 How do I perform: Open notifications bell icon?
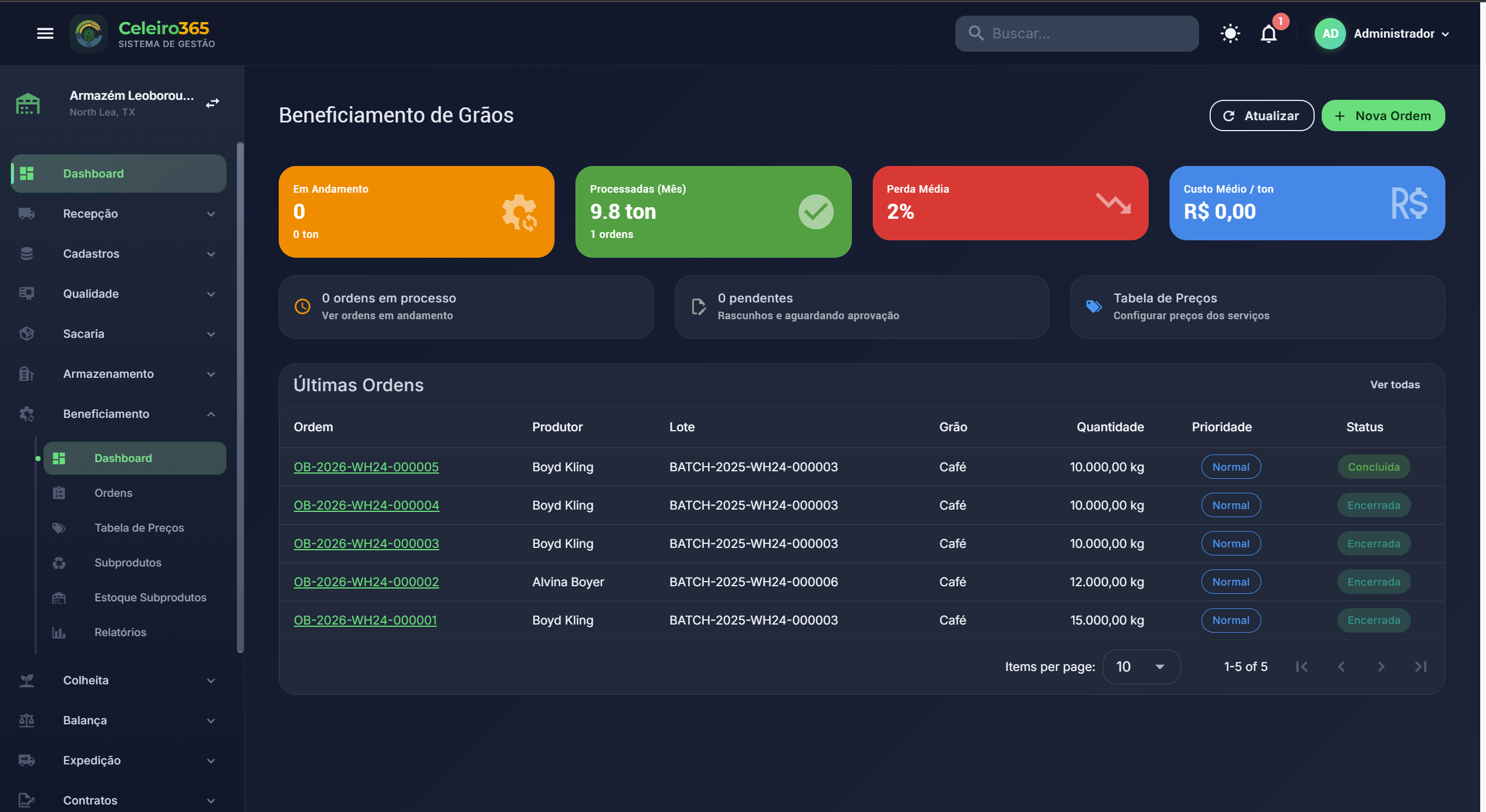click(x=1269, y=34)
